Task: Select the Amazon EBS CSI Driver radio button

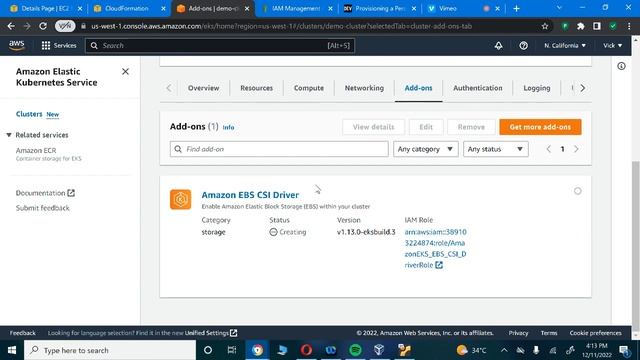Action: (578, 191)
